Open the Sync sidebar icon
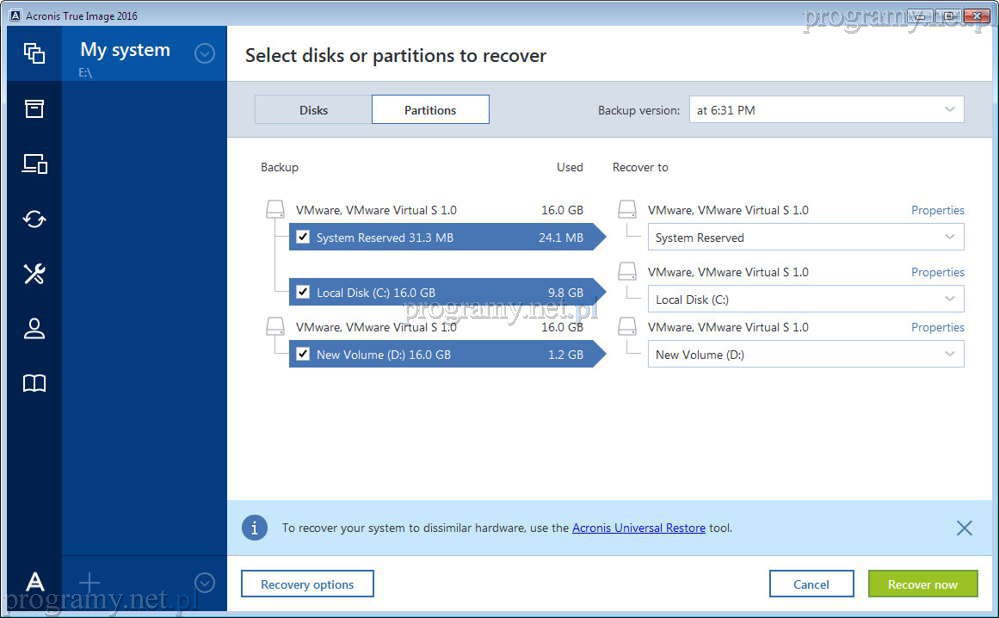The image size is (999, 618). [x=34, y=219]
